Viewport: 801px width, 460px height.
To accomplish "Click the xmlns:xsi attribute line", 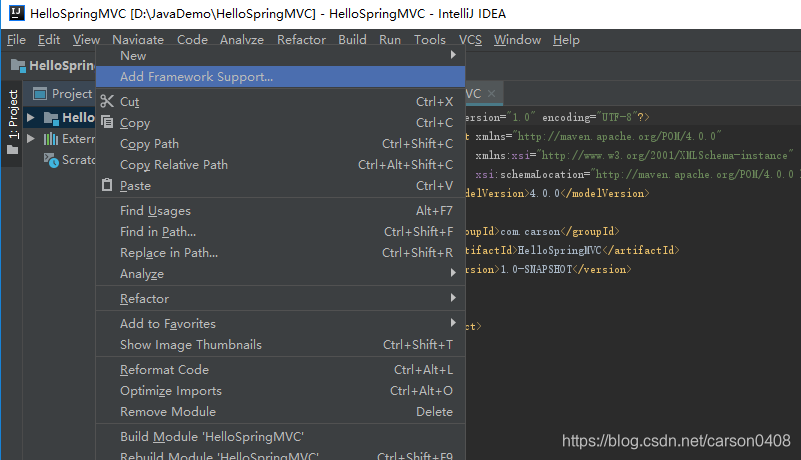I will [x=634, y=155].
